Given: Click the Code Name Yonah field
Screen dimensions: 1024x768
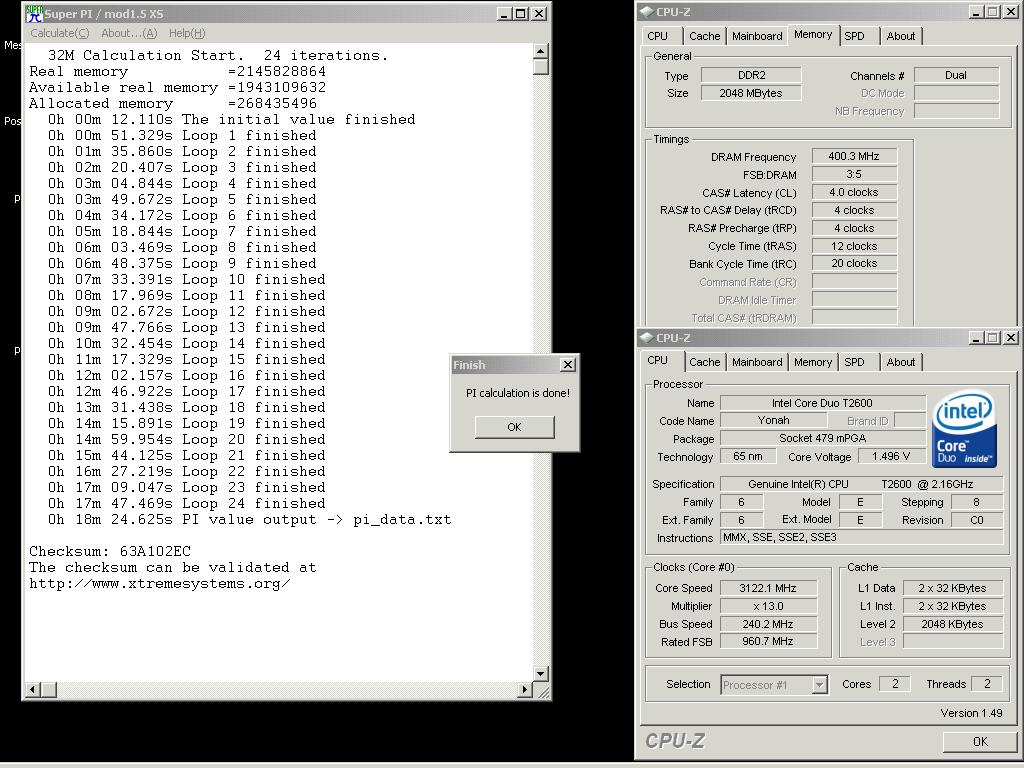Looking at the screenshot, I should pos(773,421).
